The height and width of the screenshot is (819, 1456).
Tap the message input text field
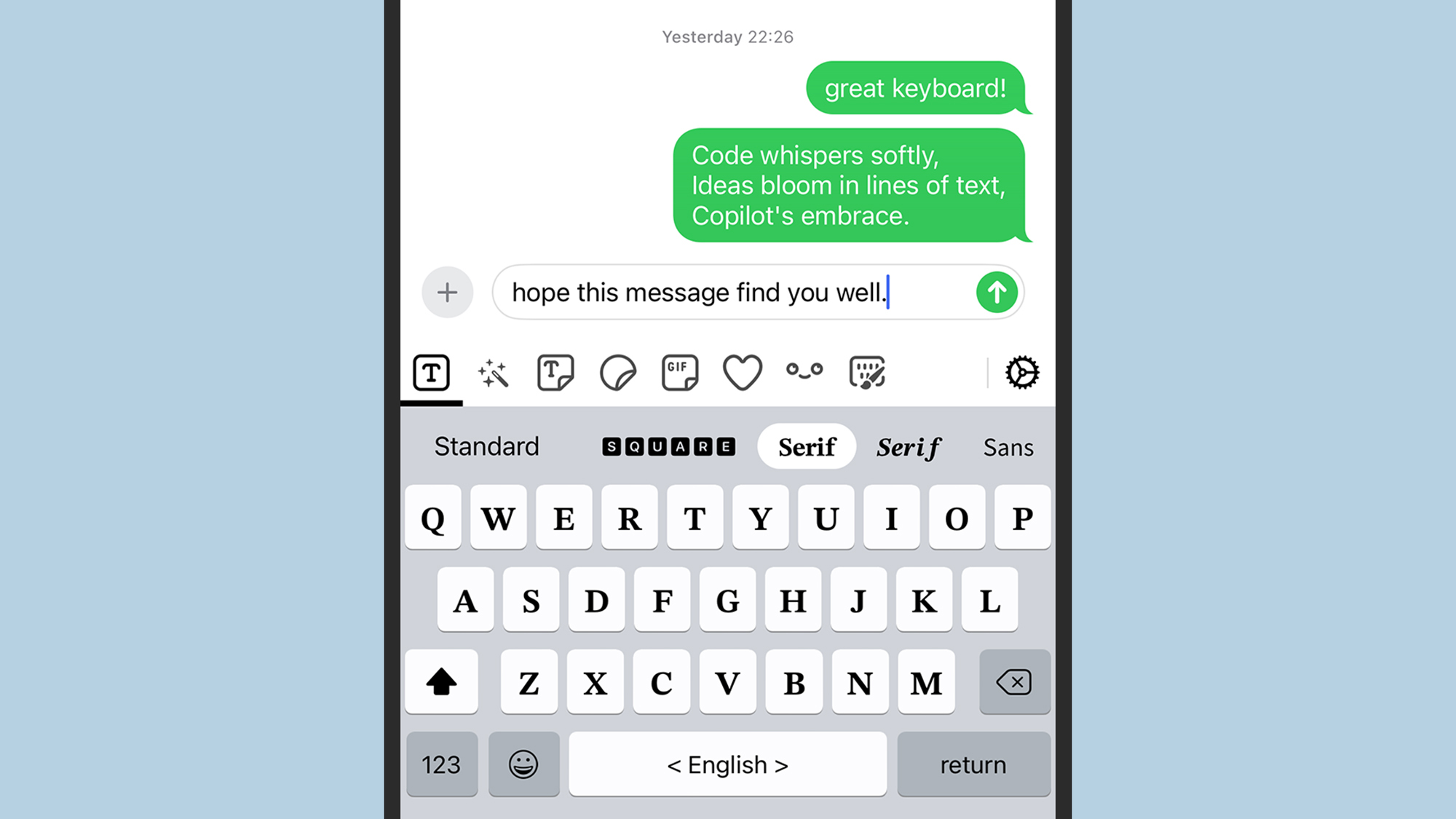[x=726, y=291]
